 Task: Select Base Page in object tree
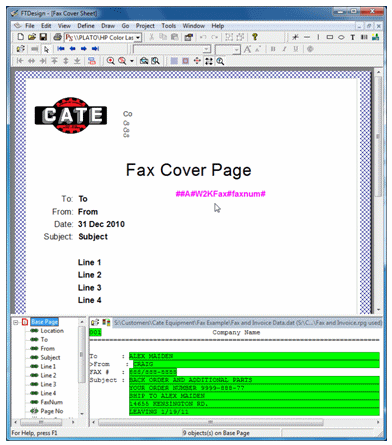[44, 322]
